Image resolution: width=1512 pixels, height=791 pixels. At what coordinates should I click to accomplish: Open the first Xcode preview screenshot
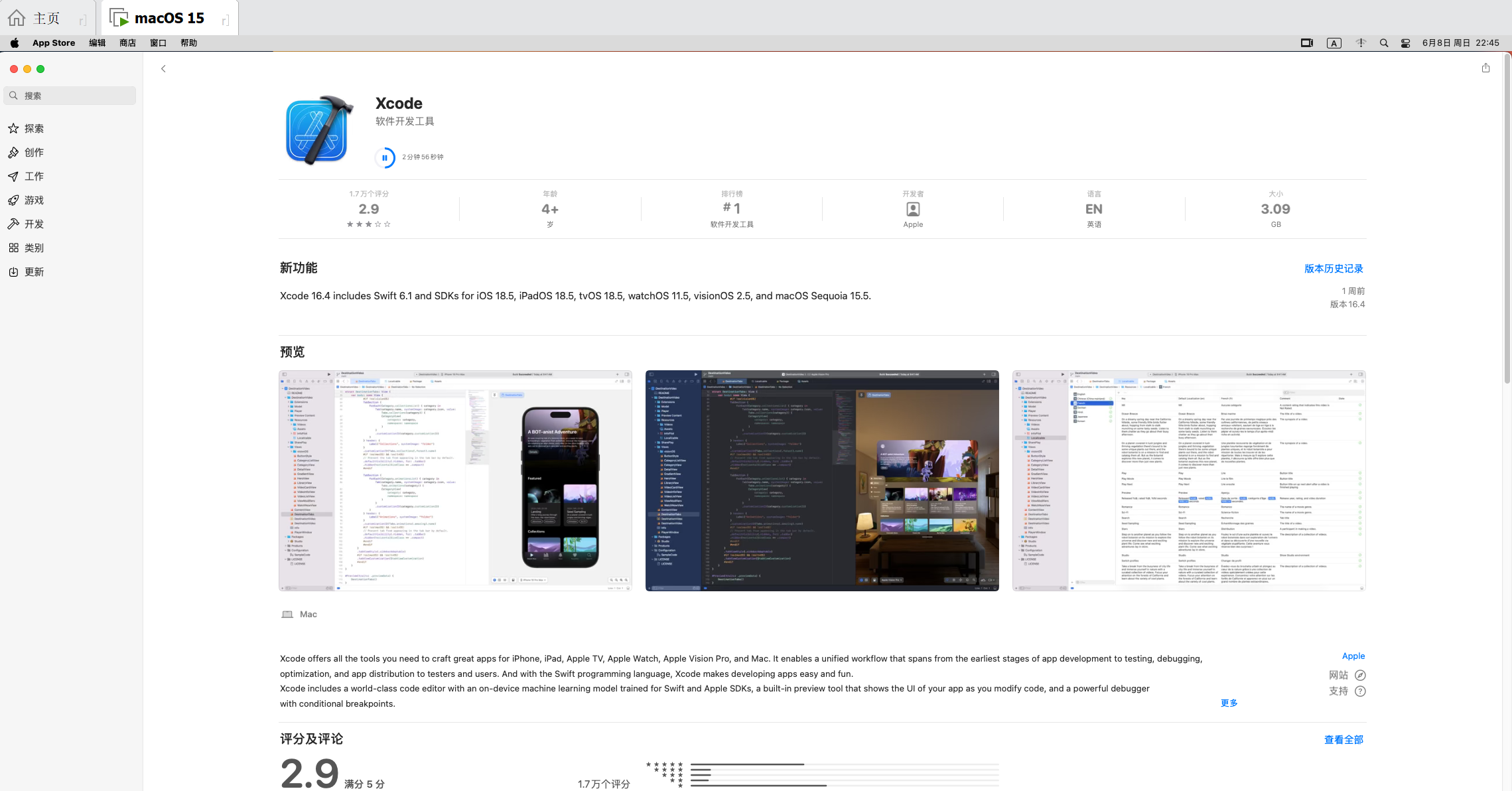(454, 480)
